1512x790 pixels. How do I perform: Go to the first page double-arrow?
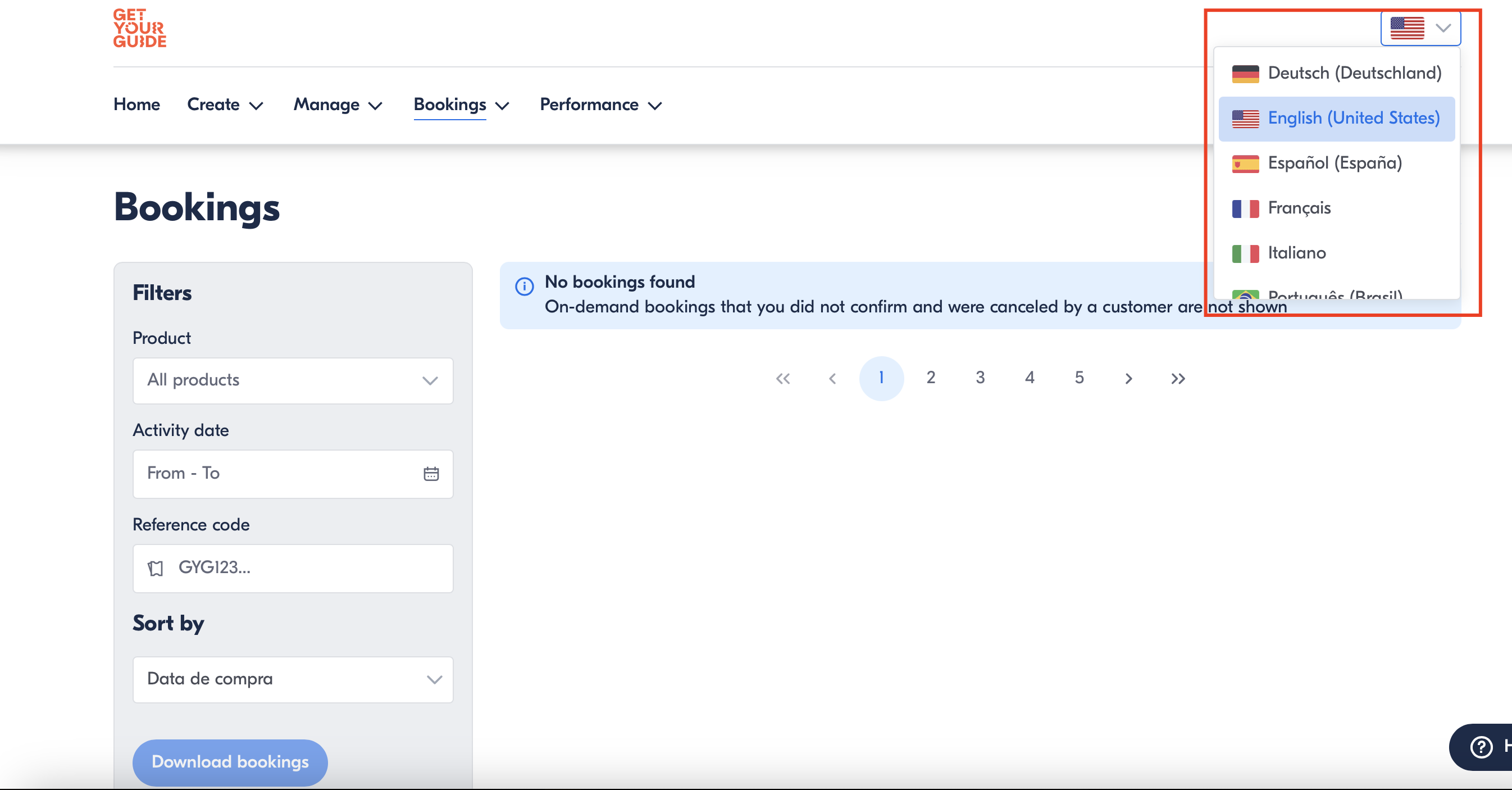[782, 378]
